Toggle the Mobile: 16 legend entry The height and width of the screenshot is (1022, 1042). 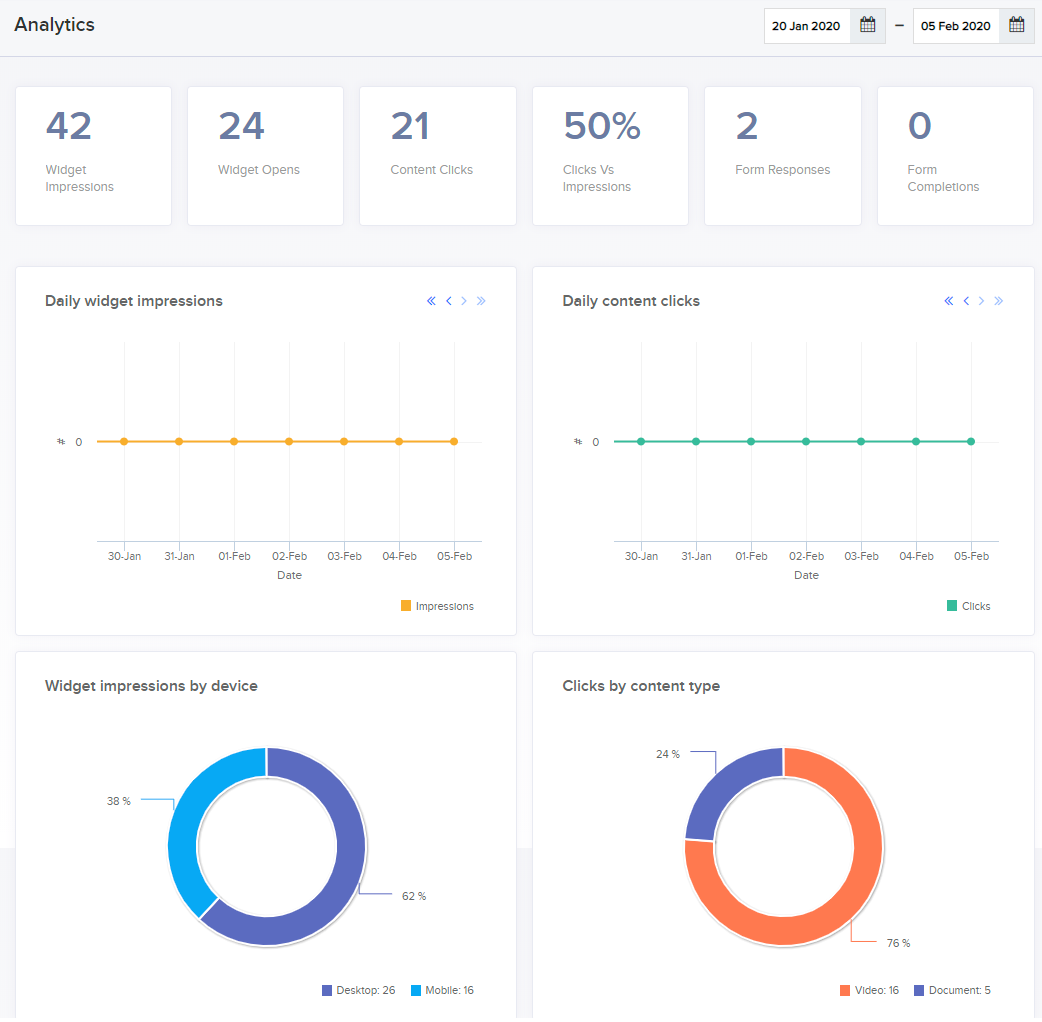[442, 990]
